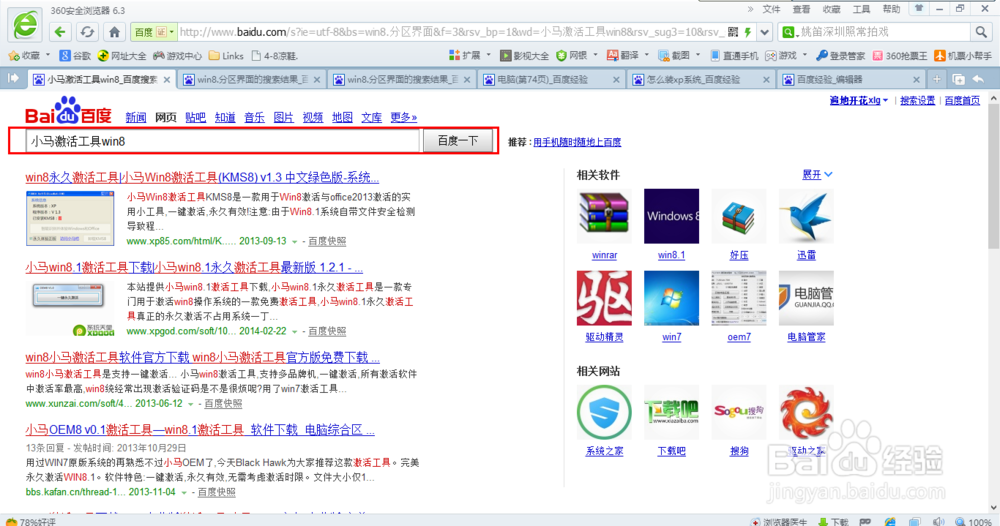This screenshot has height=526, width=1000.
Task: Click the Baidu search input field
Action: point(223,141)
